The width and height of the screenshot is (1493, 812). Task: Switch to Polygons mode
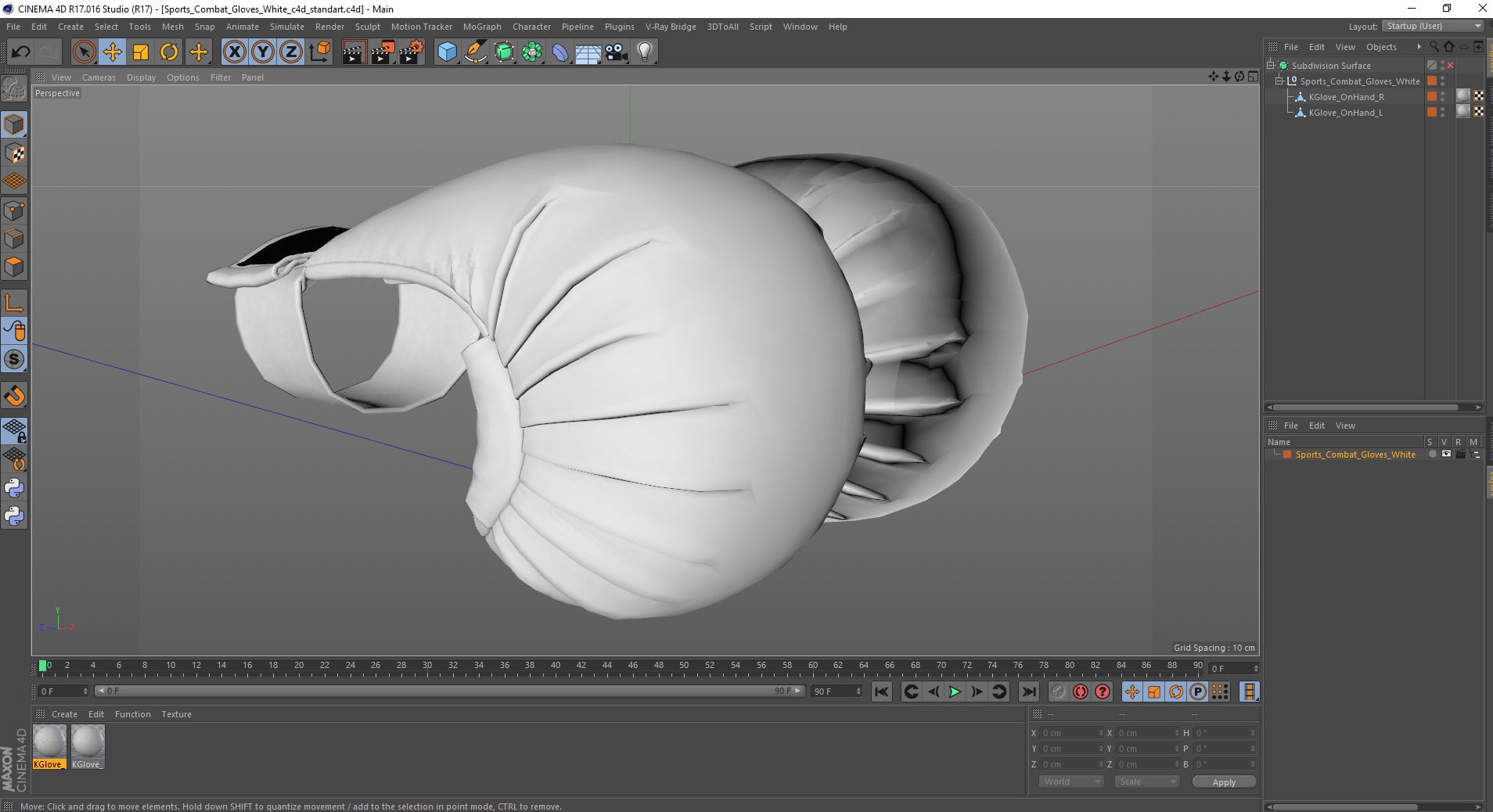pos(14,267)
